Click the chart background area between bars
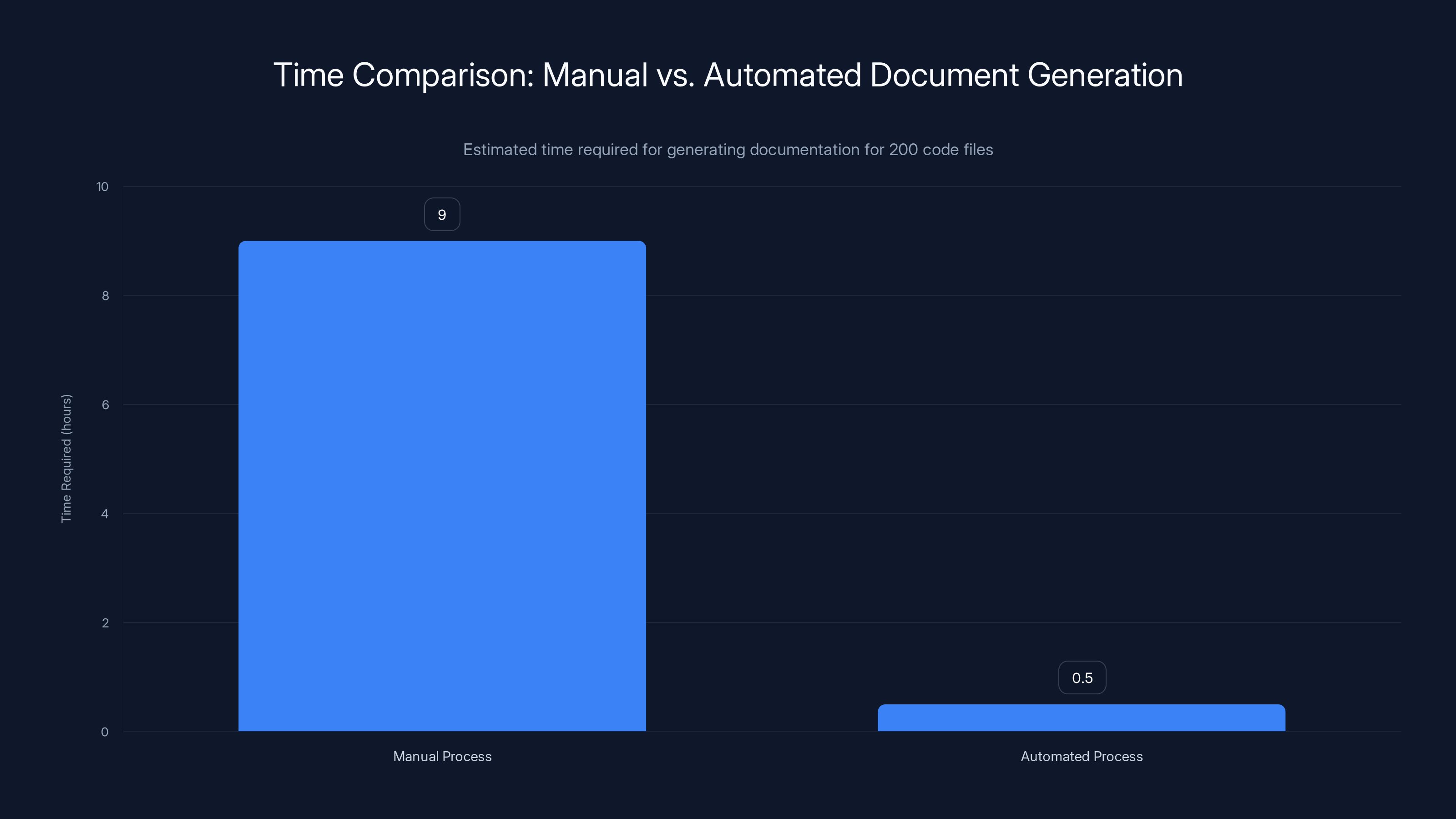Screen dimensions: 1456x819 click(763, 452)
